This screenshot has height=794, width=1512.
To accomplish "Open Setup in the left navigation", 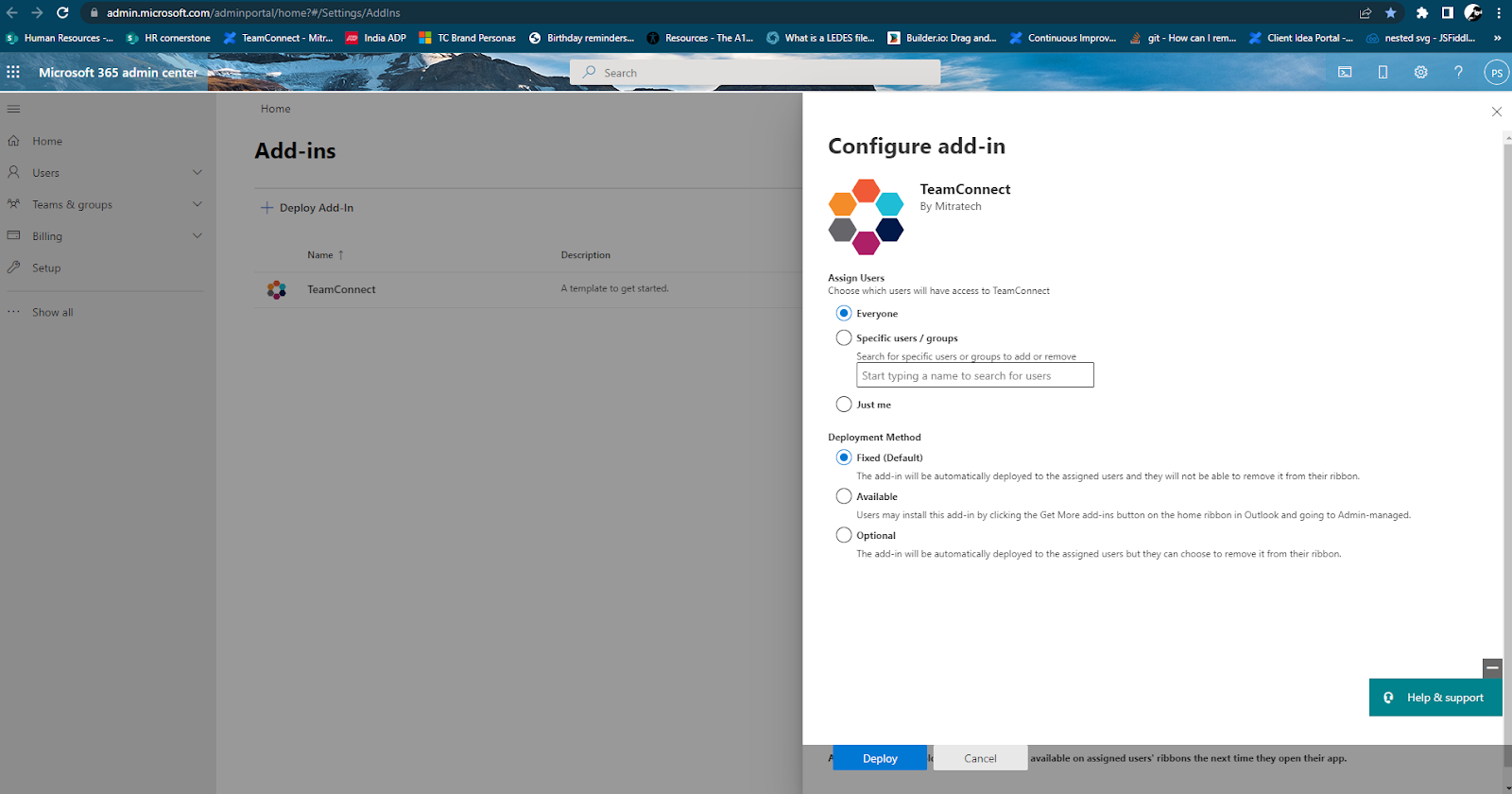I will [46, 268].
